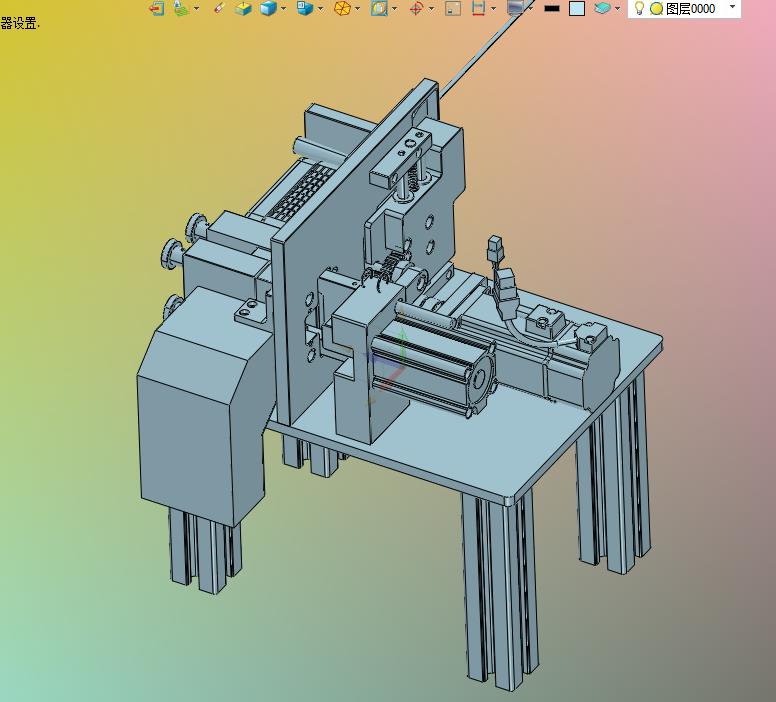
Task: Open the green layers icon dropdown arrow
Action: (x=196, y=8)
